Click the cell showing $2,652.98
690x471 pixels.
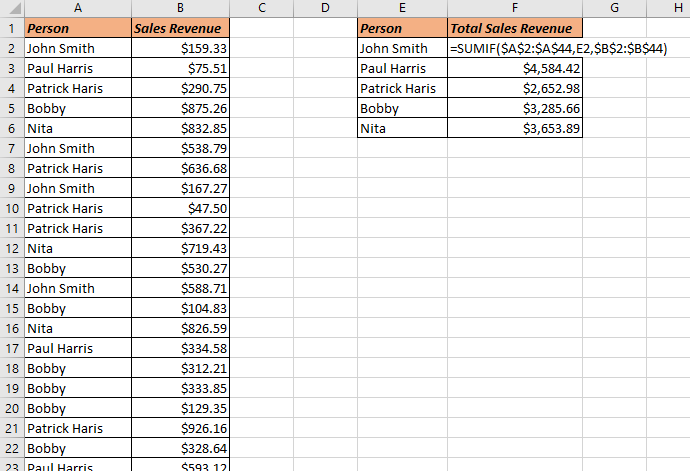[514, 88]
